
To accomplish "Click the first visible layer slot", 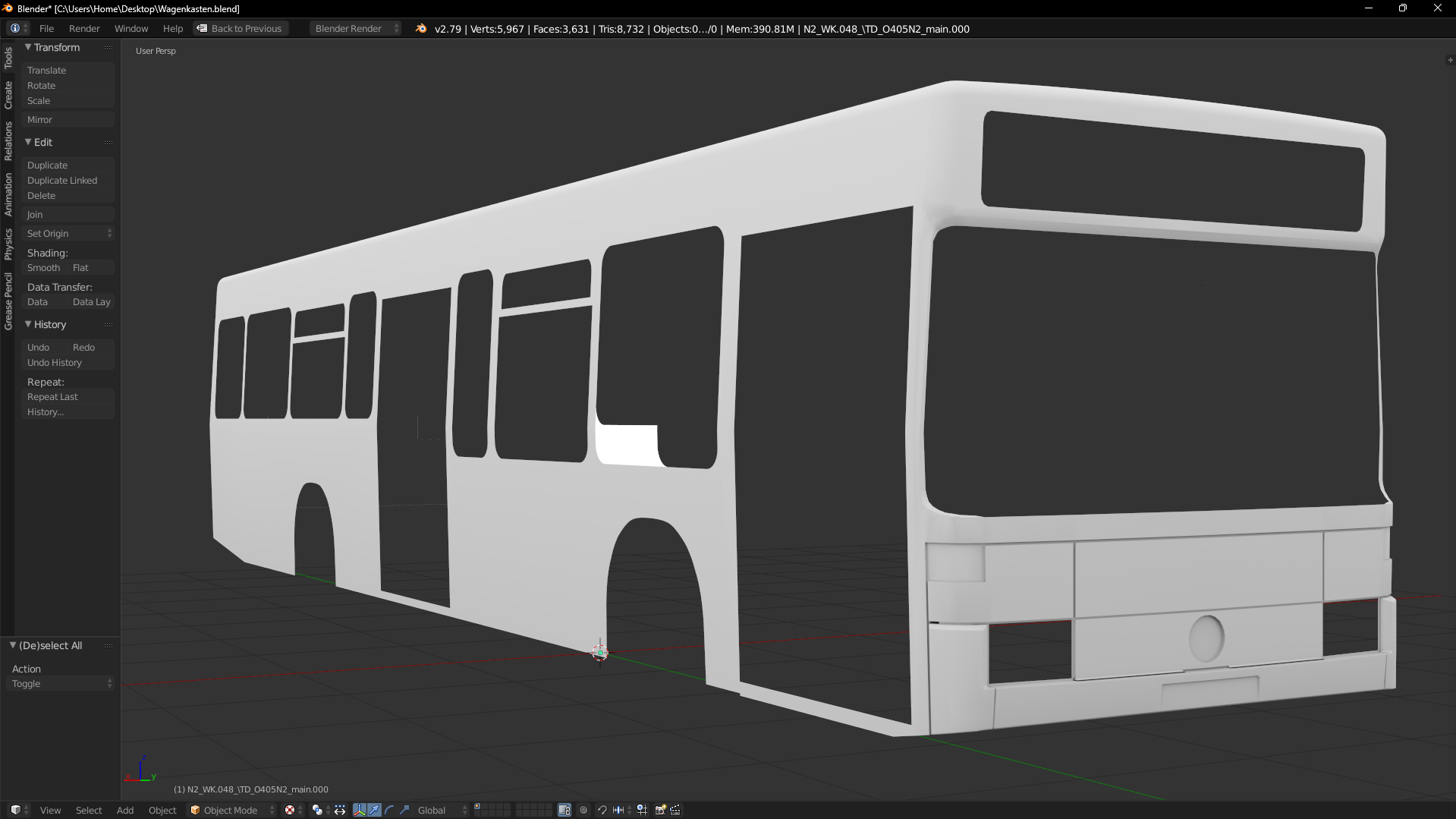I will coord(477,806).
